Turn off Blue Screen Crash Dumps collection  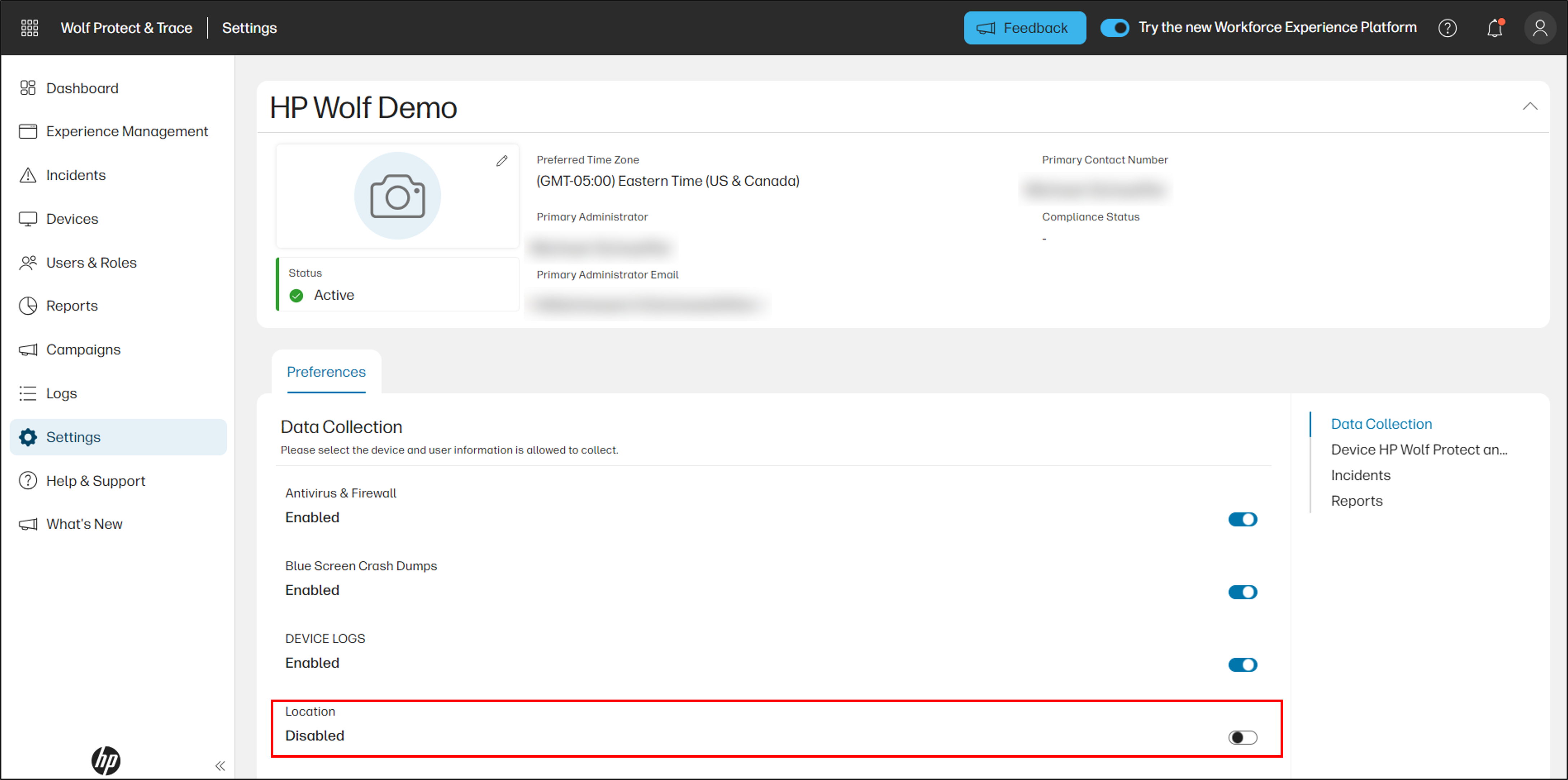(x=1243, y=591)
